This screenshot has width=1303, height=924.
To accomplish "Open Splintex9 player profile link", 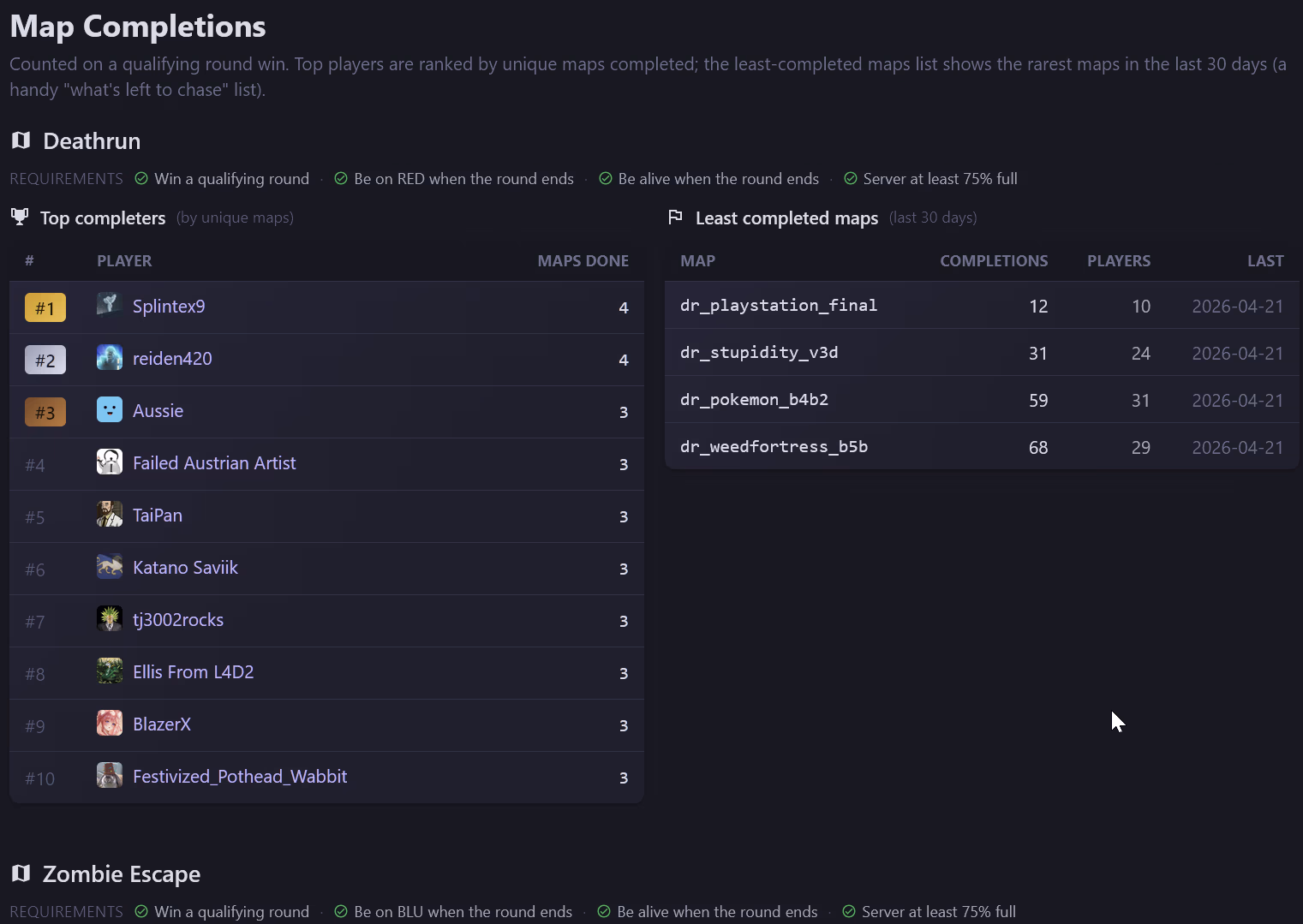I will point(169,306).
